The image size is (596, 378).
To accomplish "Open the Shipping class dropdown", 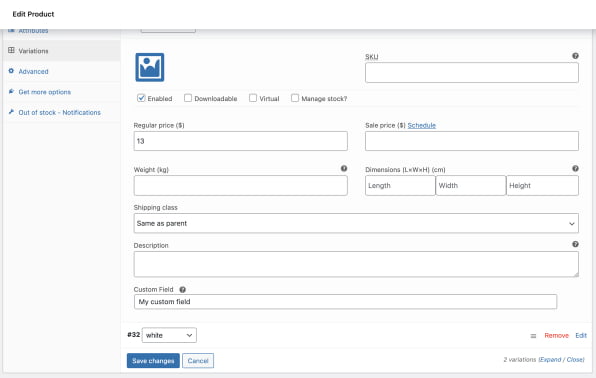I will (356, 223).
